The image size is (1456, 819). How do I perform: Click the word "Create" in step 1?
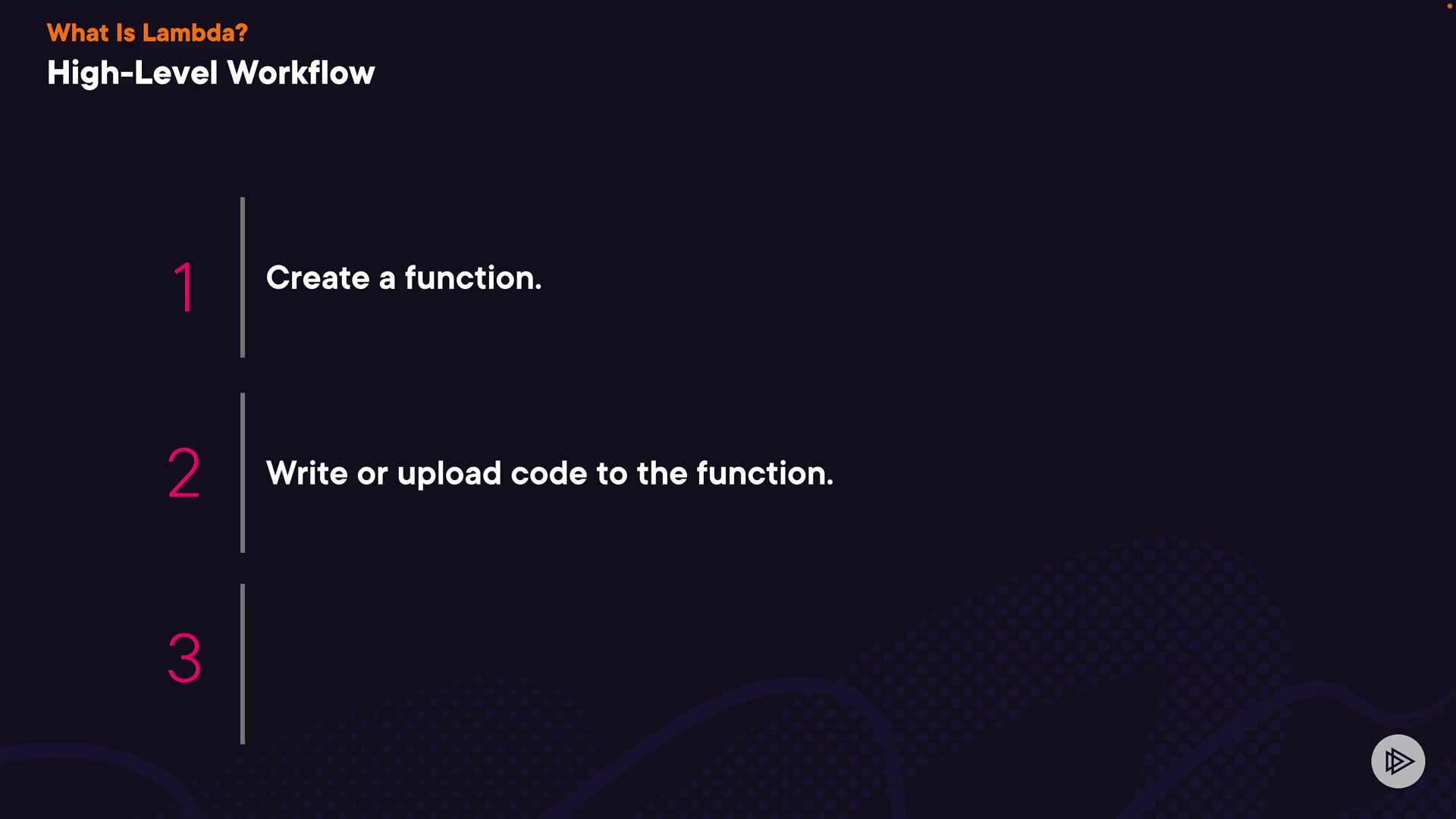click(x=318, y=278)
